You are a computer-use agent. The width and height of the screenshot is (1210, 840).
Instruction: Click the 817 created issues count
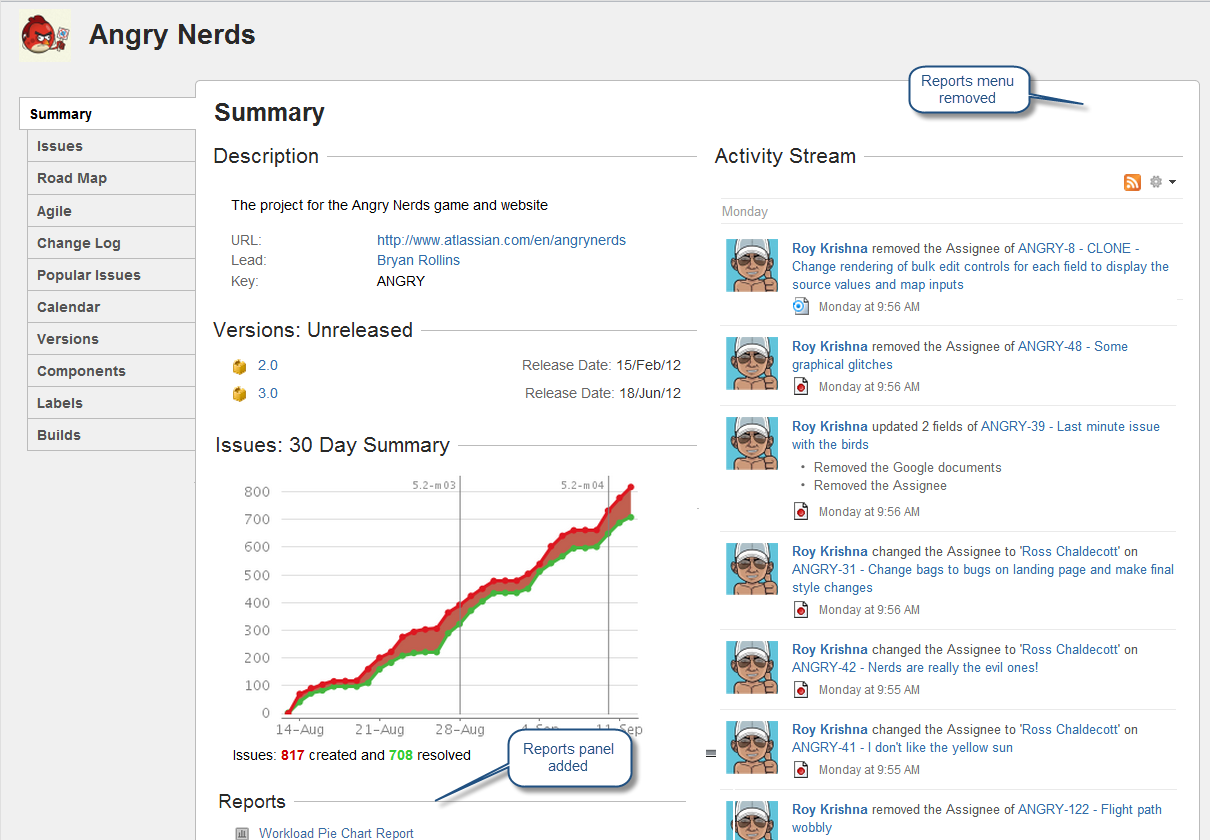coord(293,755)
